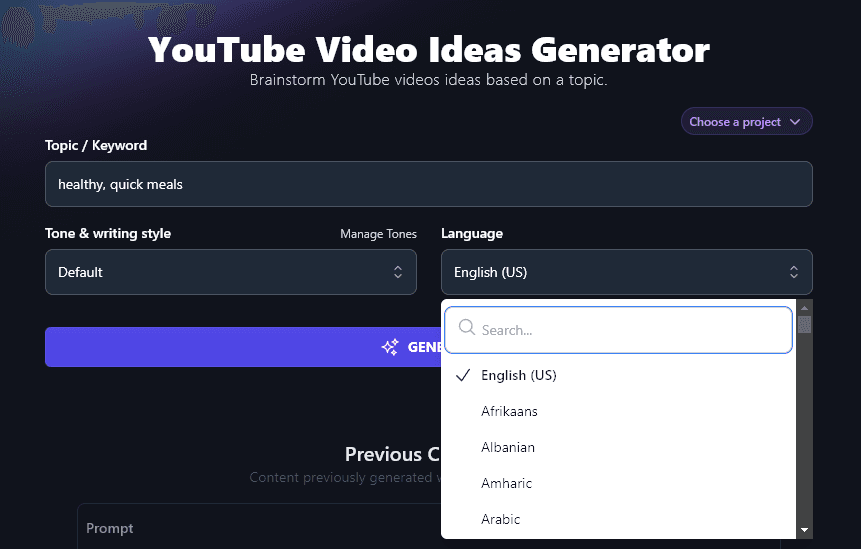Click the sparkle icon on Generate button
861x549 pixels.
click(x=390, y=347)
